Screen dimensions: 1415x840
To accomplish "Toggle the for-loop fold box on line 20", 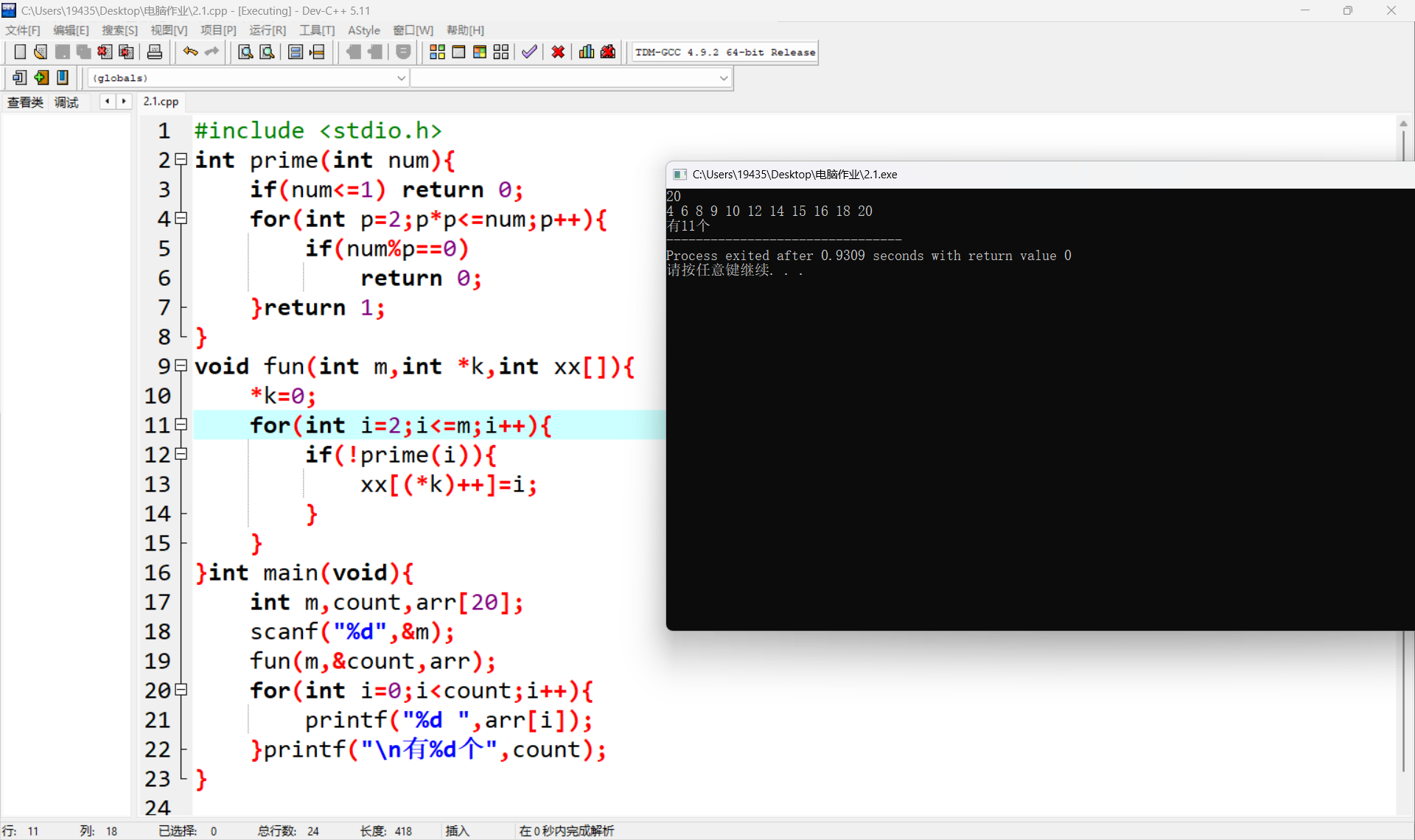I will point(181,690).
